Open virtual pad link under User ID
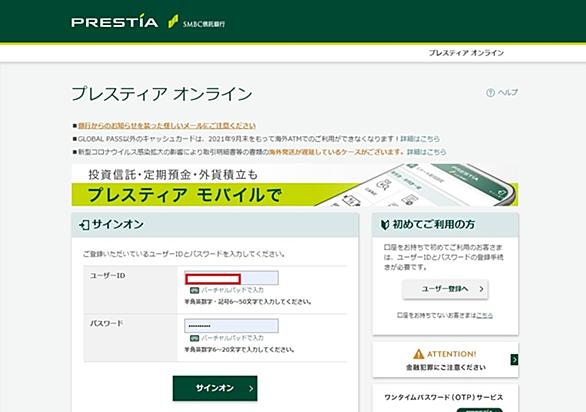The height and width of the screenshot is (412, 586). click(x=232, y=290)
